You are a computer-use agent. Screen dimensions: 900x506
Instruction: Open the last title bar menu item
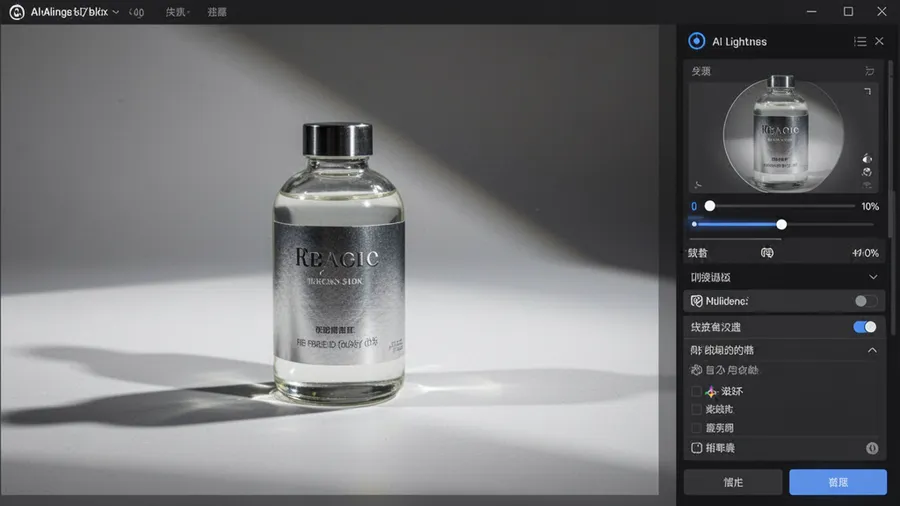pyautogui.click(x=217, y=12)
